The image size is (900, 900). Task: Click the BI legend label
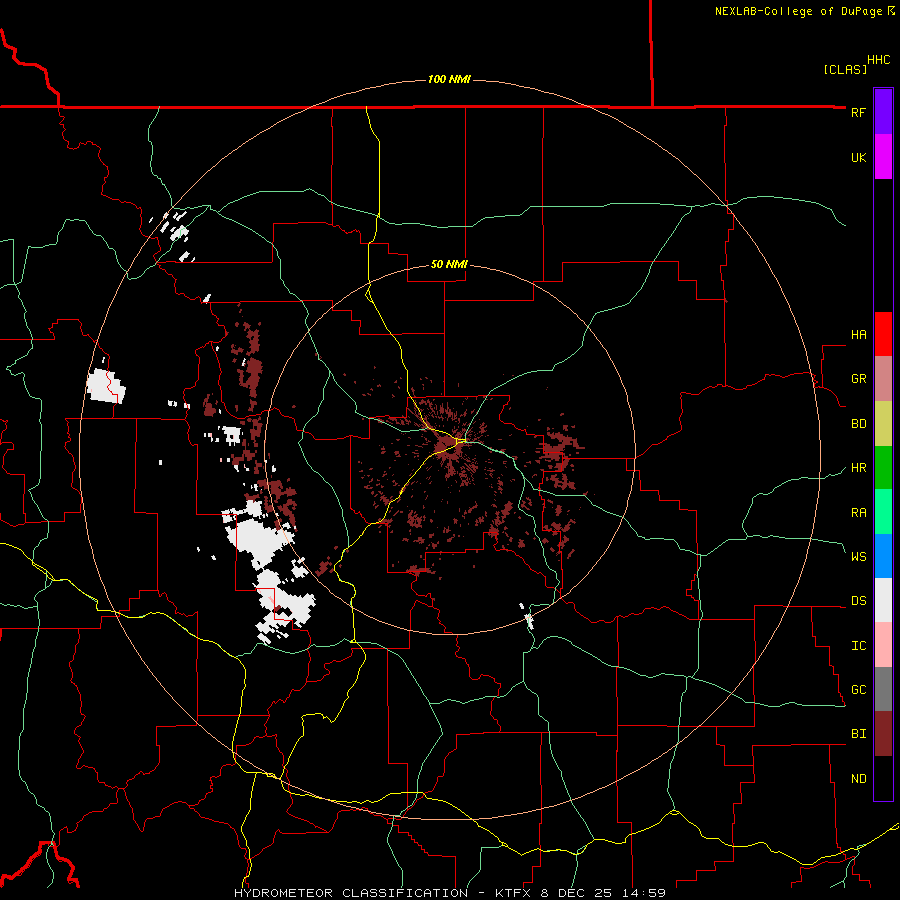[x=858, y=734]
